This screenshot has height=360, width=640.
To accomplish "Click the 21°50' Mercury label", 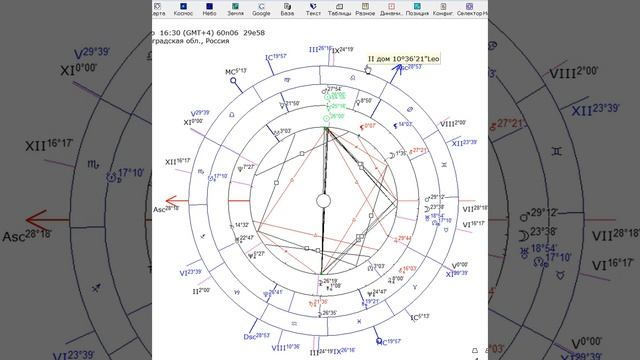I will [289, 104].
